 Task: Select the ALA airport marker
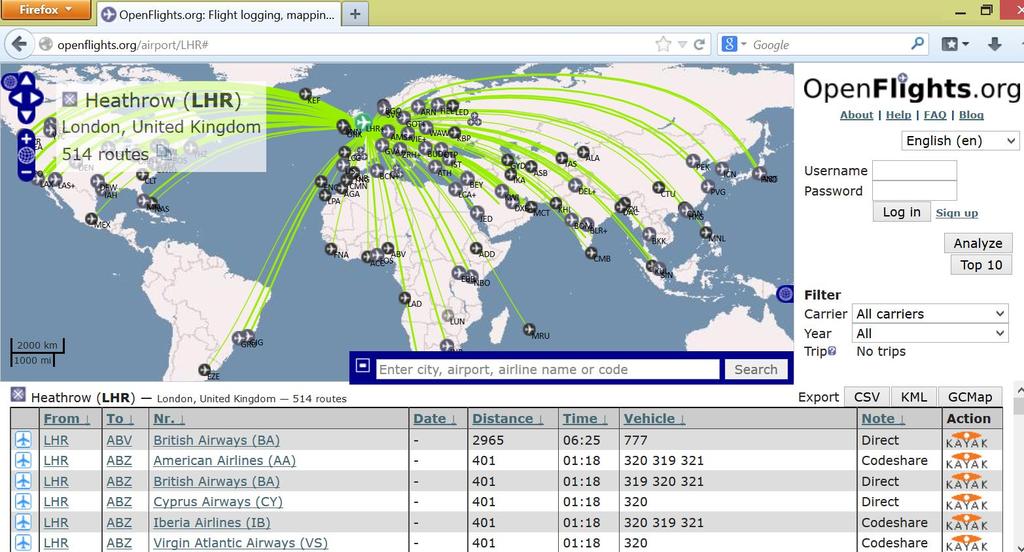tap(583, 152)
